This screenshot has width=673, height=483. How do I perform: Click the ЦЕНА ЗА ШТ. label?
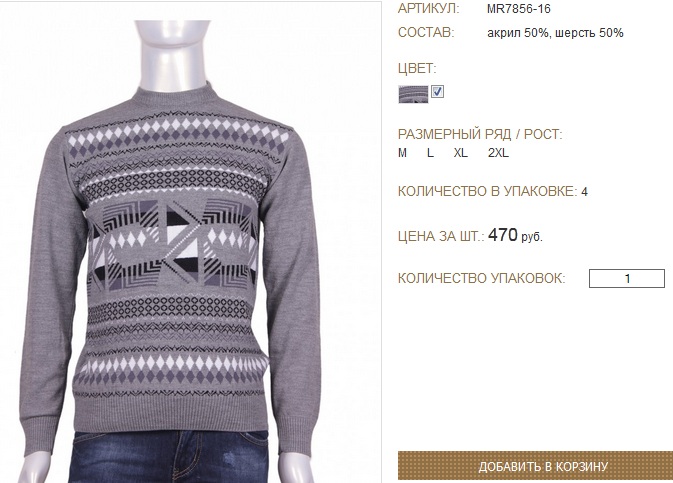(x=441, y=236)
